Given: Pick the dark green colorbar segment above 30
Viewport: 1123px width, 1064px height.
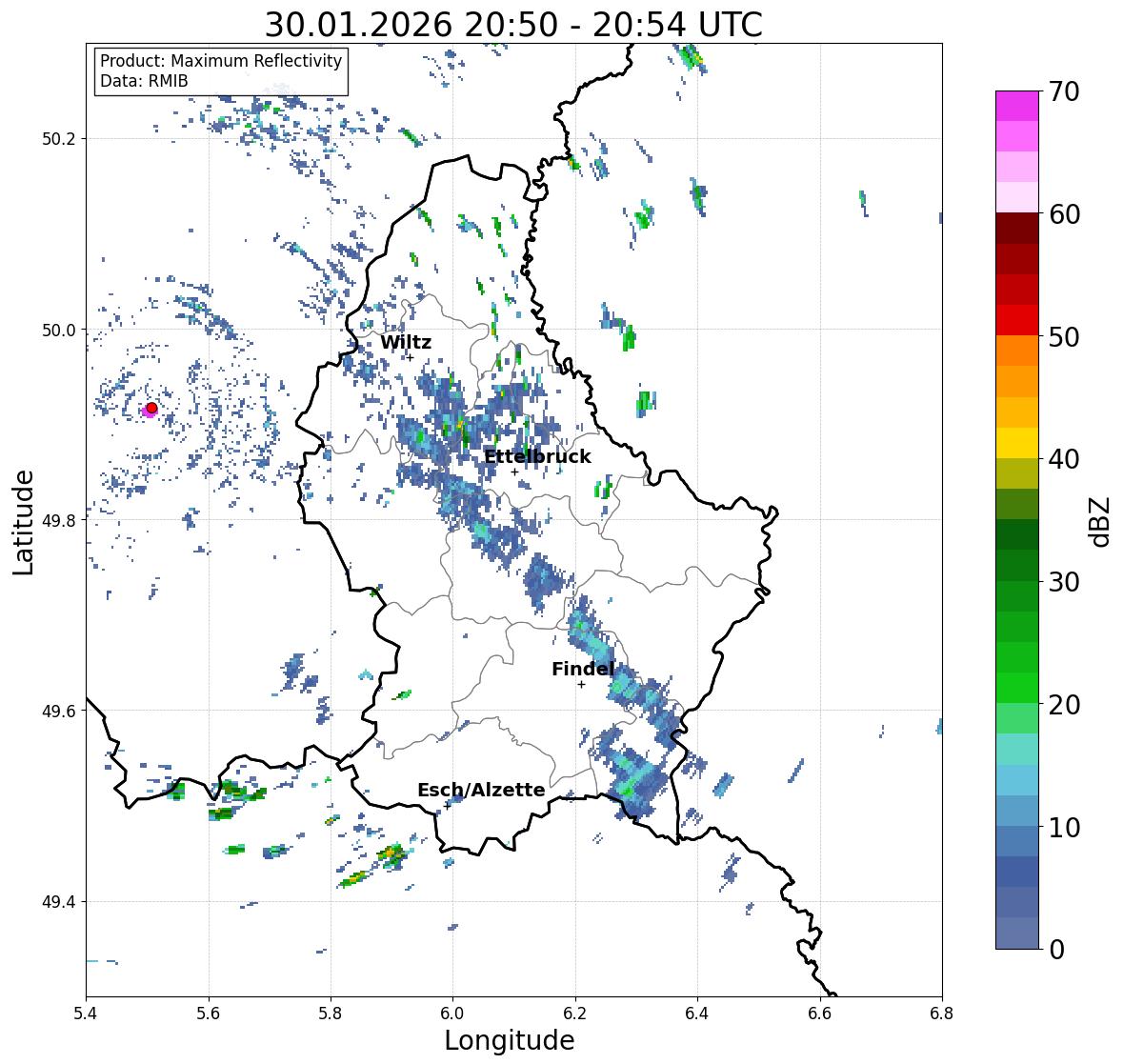Looking at the screenshot, I should pyautogui.click(x=1017, y=565).
